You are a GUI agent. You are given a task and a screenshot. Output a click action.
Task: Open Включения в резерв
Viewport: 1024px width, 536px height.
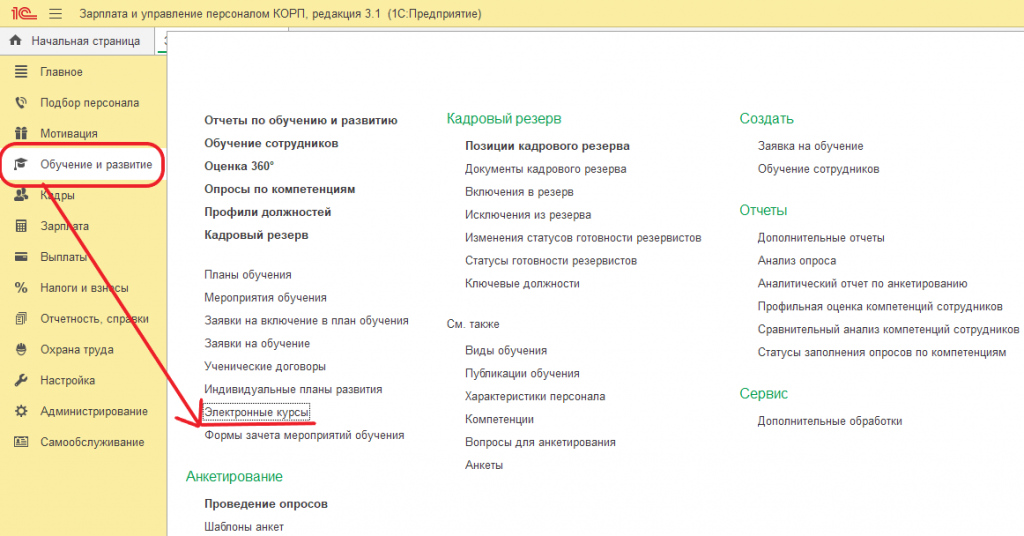pyautogui.click(x=519, y=191)
